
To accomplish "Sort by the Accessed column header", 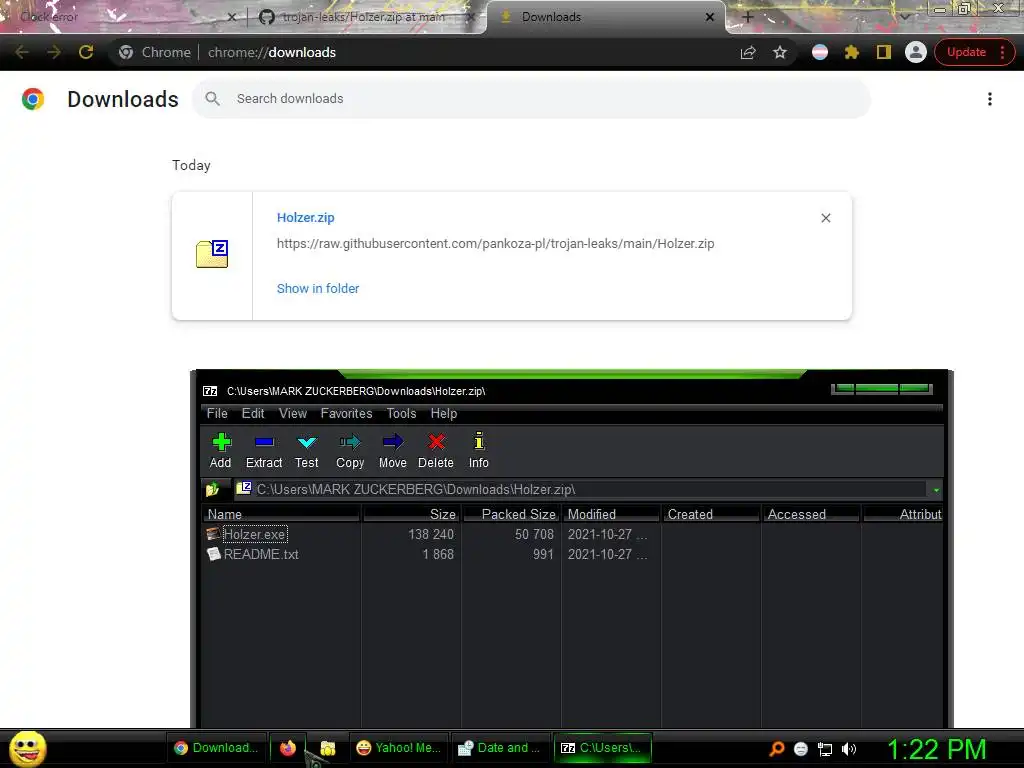I will [x=811, y=514].
